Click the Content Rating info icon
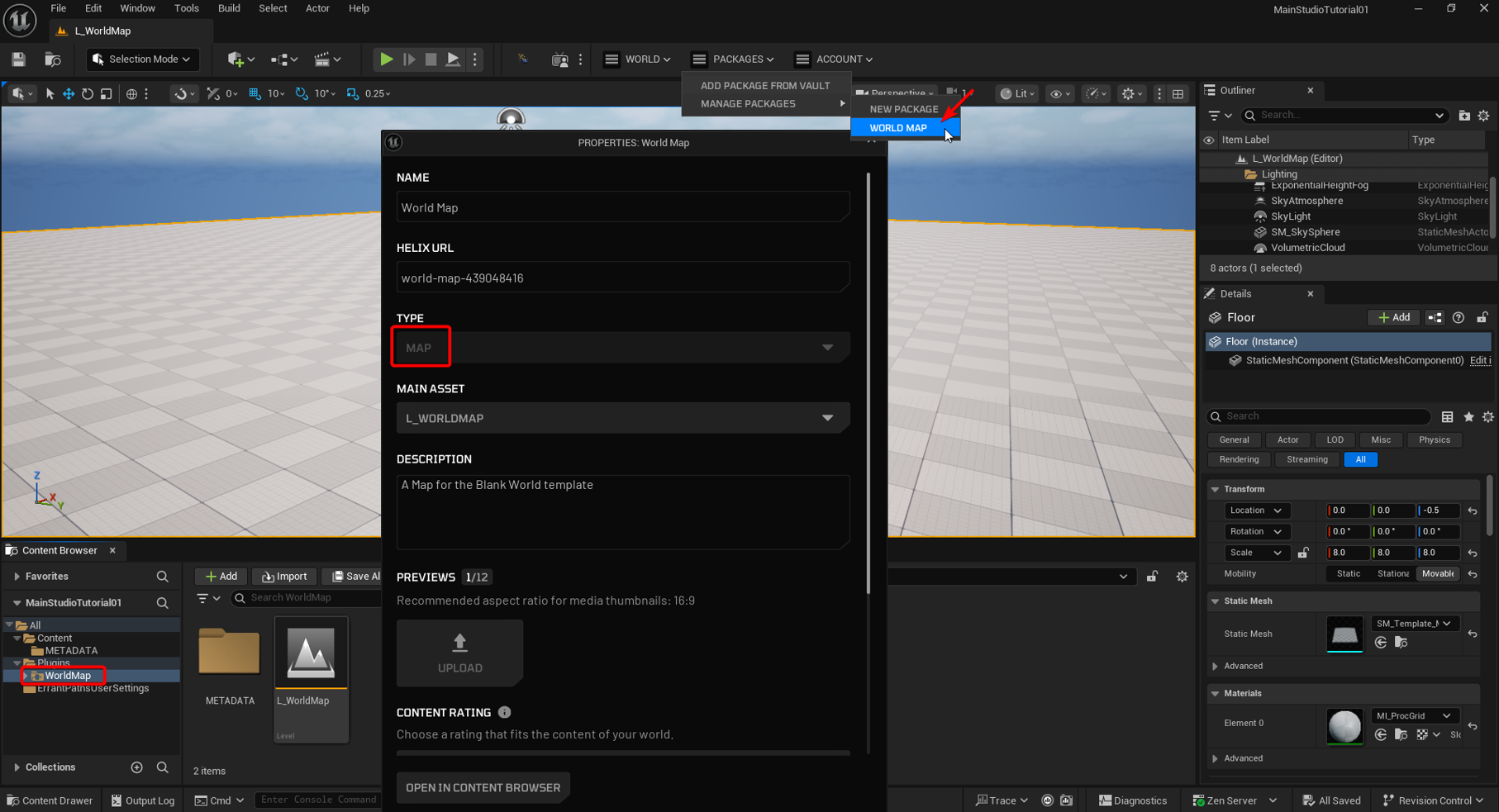Screen dimensions: 1499x812 point(504,712)
